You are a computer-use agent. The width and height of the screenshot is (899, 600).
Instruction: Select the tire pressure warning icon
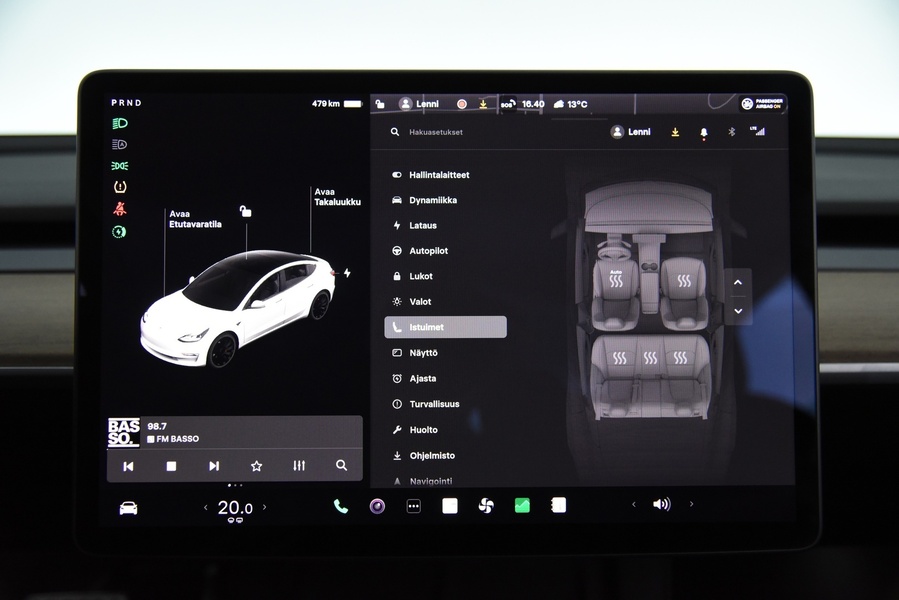point(120,186)
